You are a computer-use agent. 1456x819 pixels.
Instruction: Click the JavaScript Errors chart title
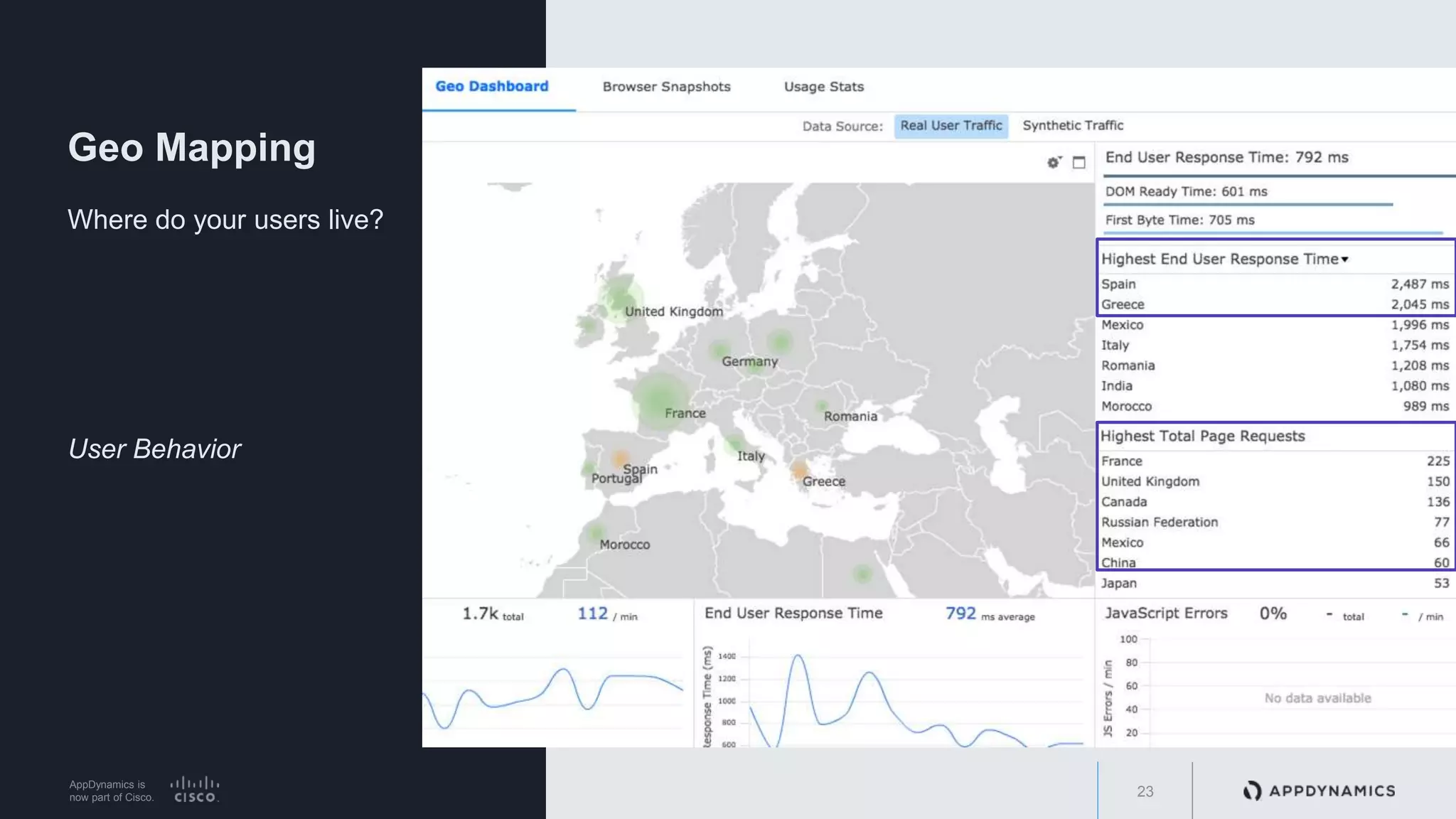click(x=1166, y=614)
